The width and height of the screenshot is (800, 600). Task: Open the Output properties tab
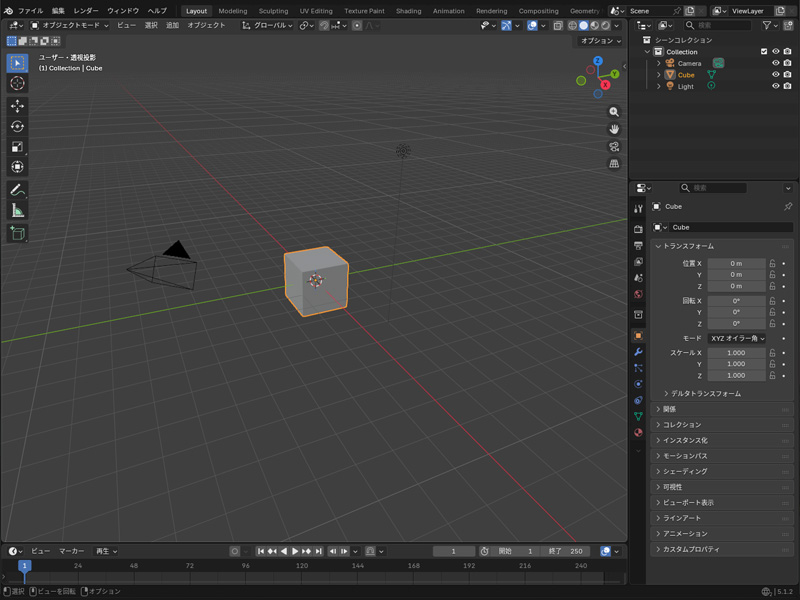pyautogui.click(x=638, y=245)
